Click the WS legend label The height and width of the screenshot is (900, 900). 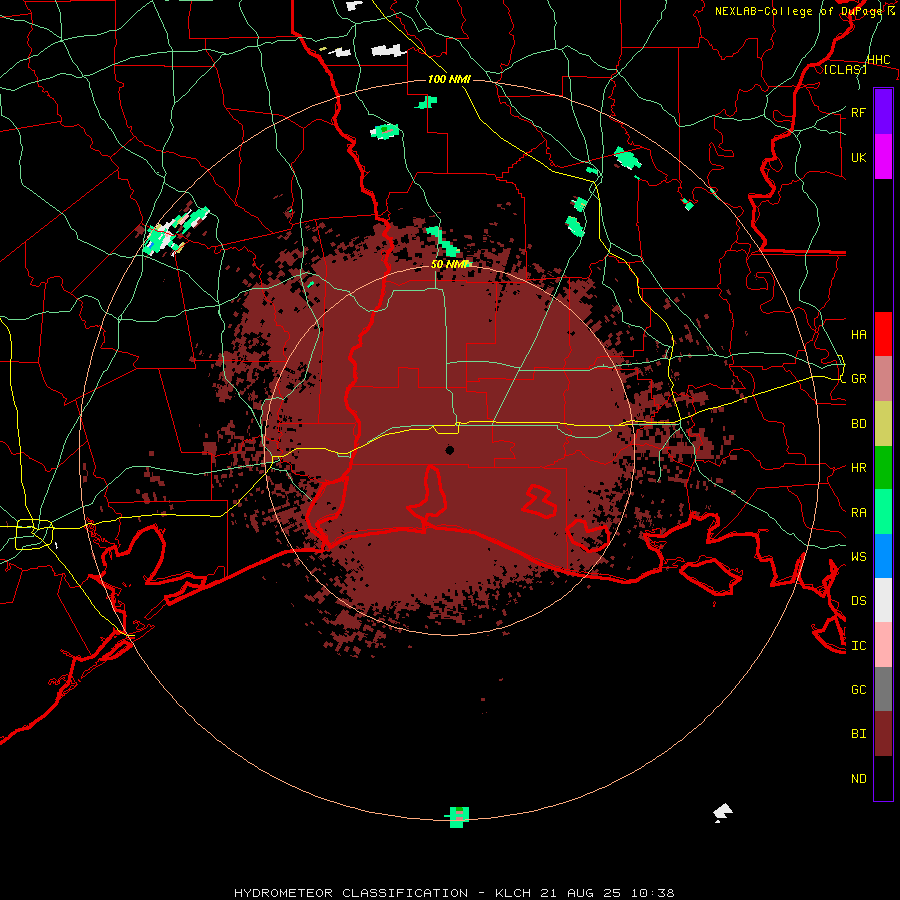tap(858, 557)
